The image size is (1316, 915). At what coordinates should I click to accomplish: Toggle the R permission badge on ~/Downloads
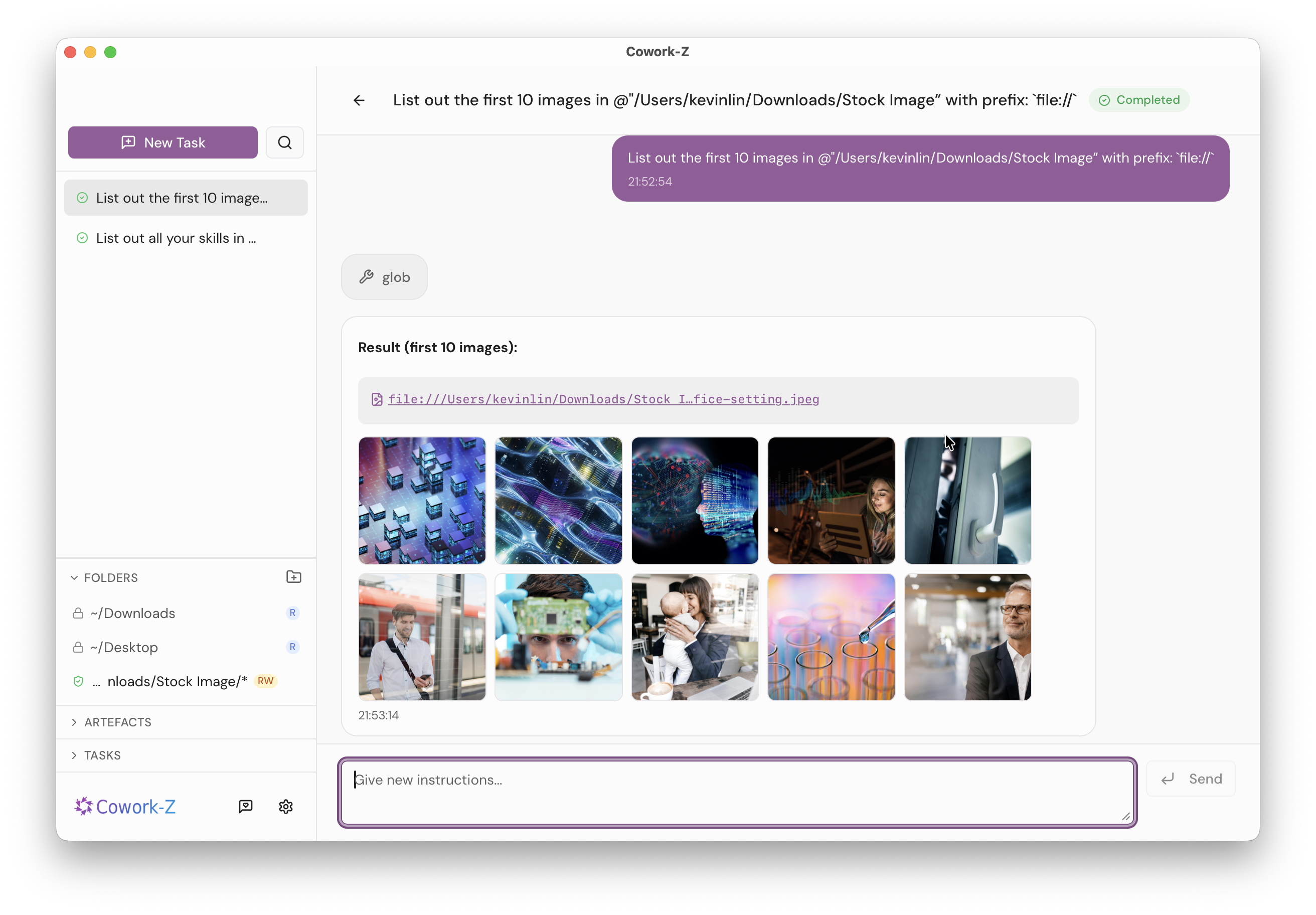(x=293, y=613)
